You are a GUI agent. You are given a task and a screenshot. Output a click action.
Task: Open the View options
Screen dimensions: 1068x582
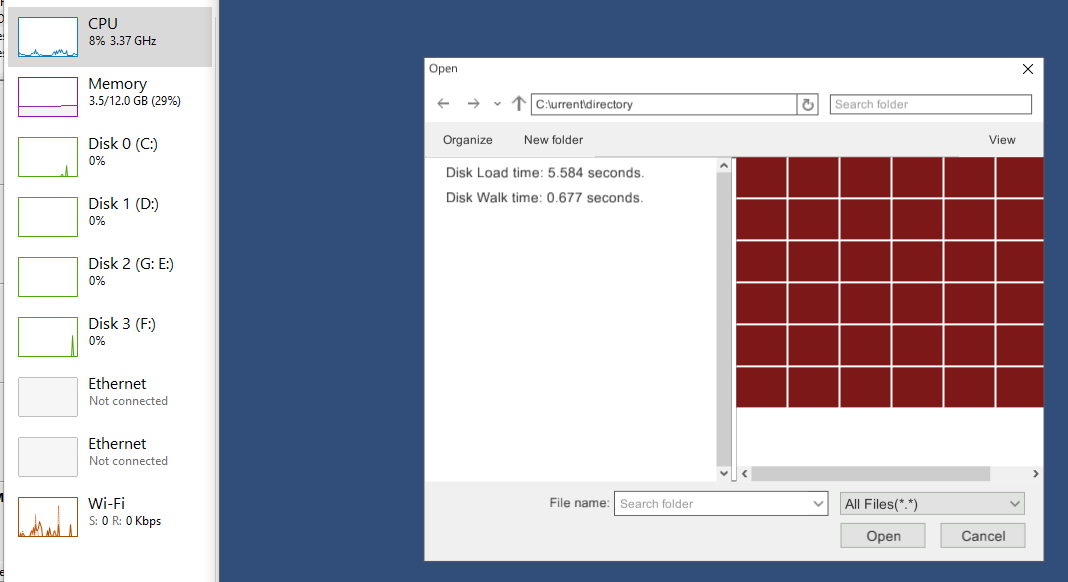click(1002, 140)
